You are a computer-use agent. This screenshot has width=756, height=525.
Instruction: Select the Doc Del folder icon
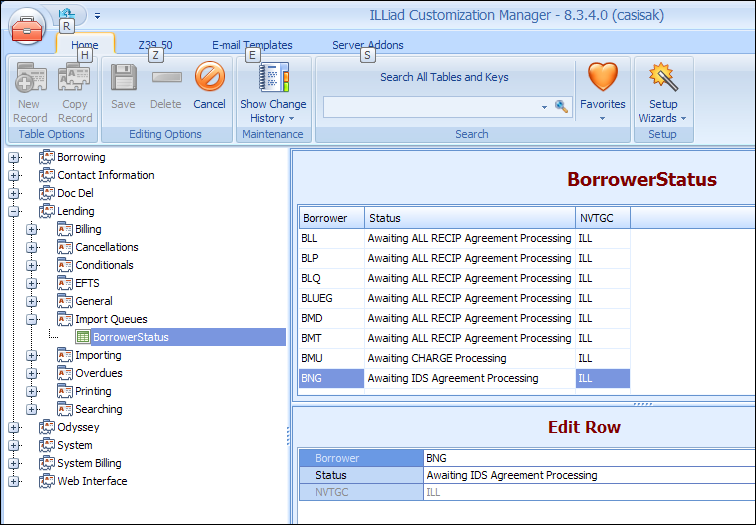tap(47, 193)
